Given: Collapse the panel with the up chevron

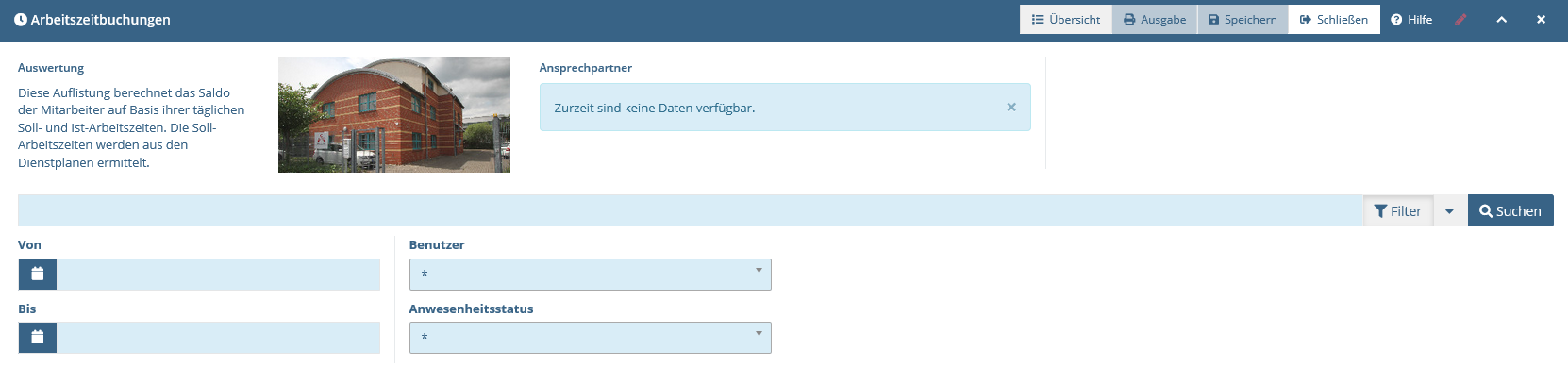Looking at the screenshot, I should [x=1501, y=20].
